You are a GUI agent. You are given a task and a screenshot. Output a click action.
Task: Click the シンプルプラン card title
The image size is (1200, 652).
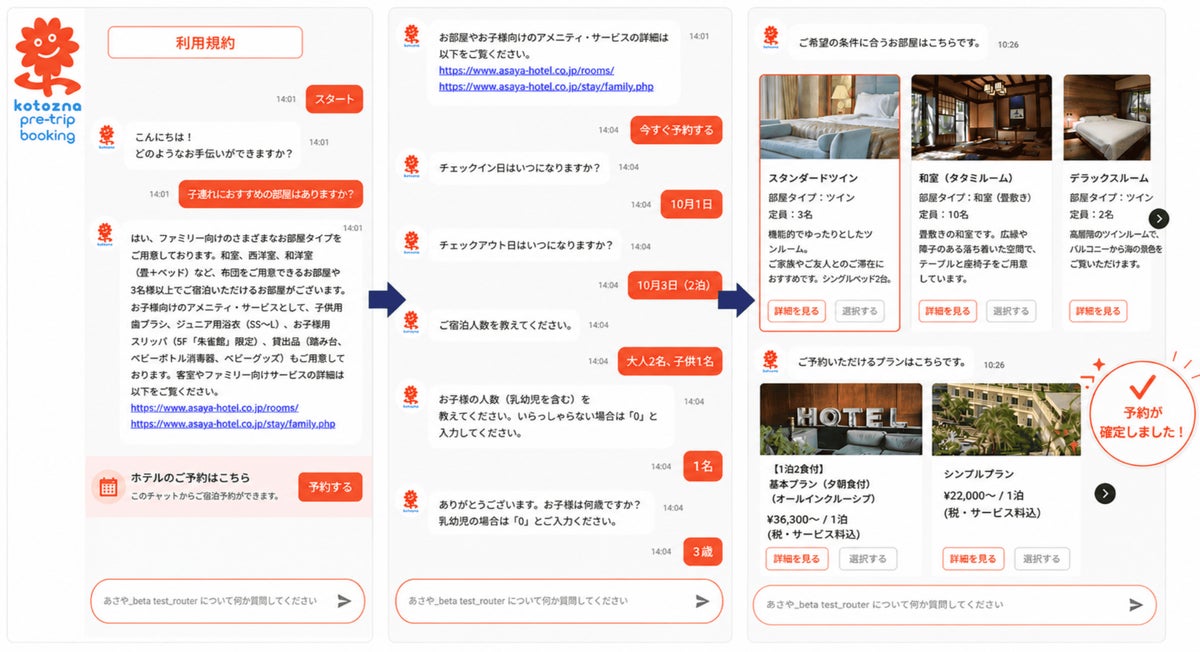[x=979, y=474]
